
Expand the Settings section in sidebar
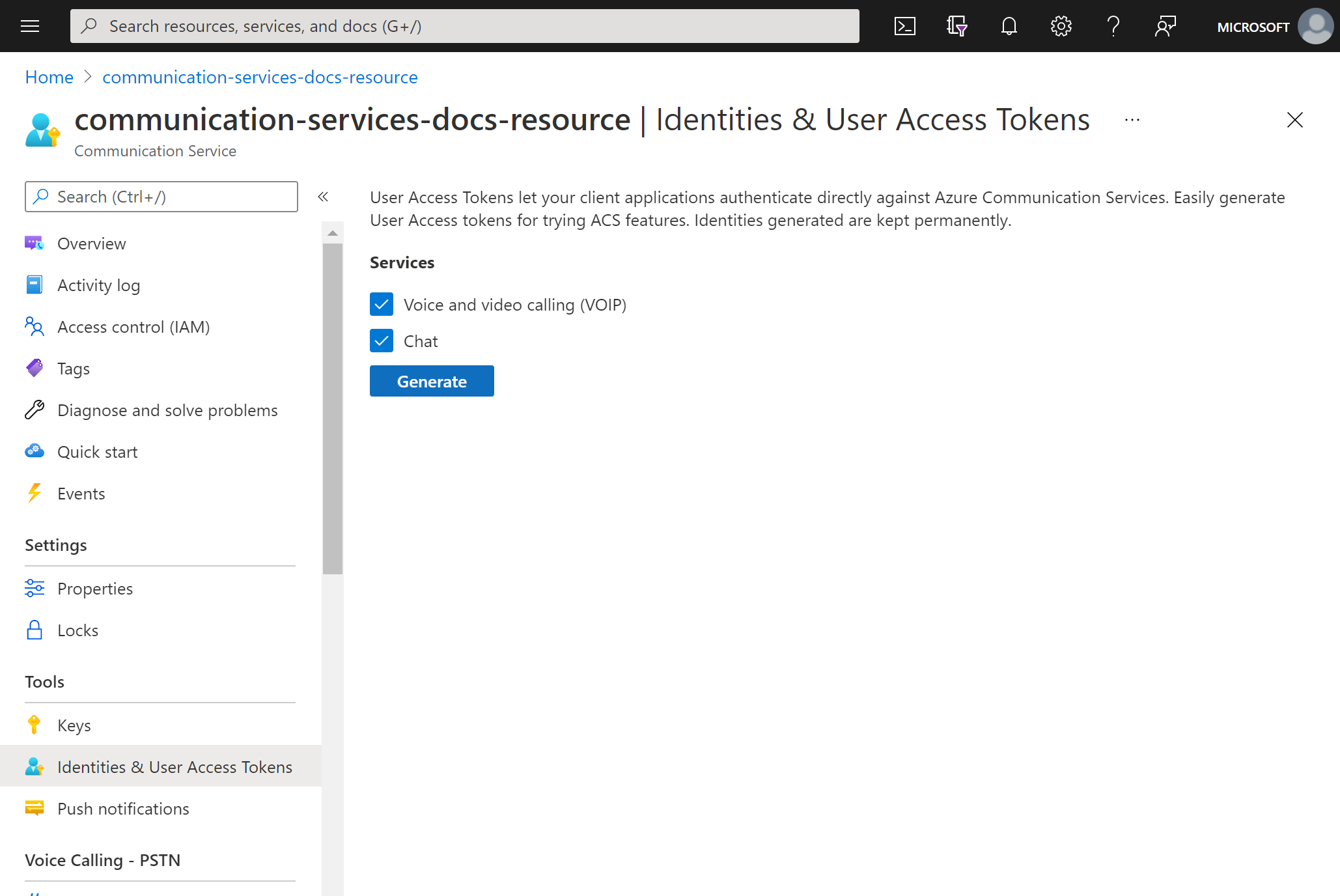[55, 545]
